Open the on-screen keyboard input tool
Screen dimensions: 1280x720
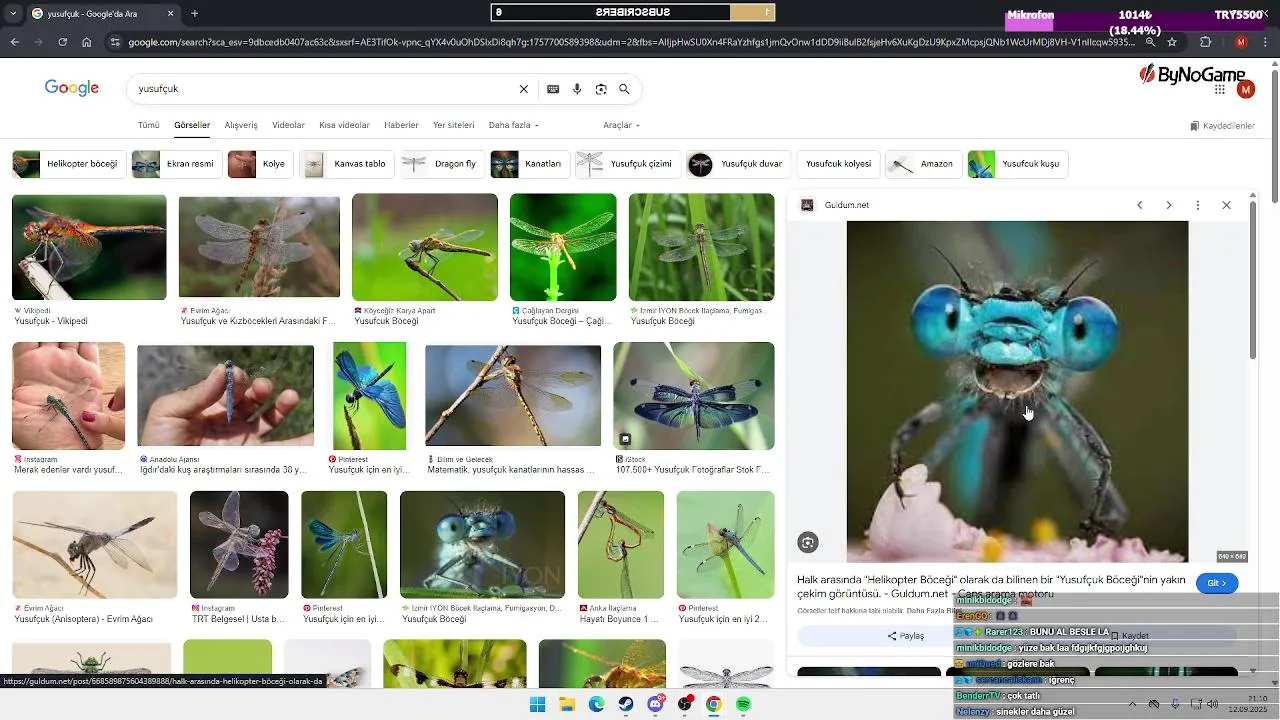553,89
